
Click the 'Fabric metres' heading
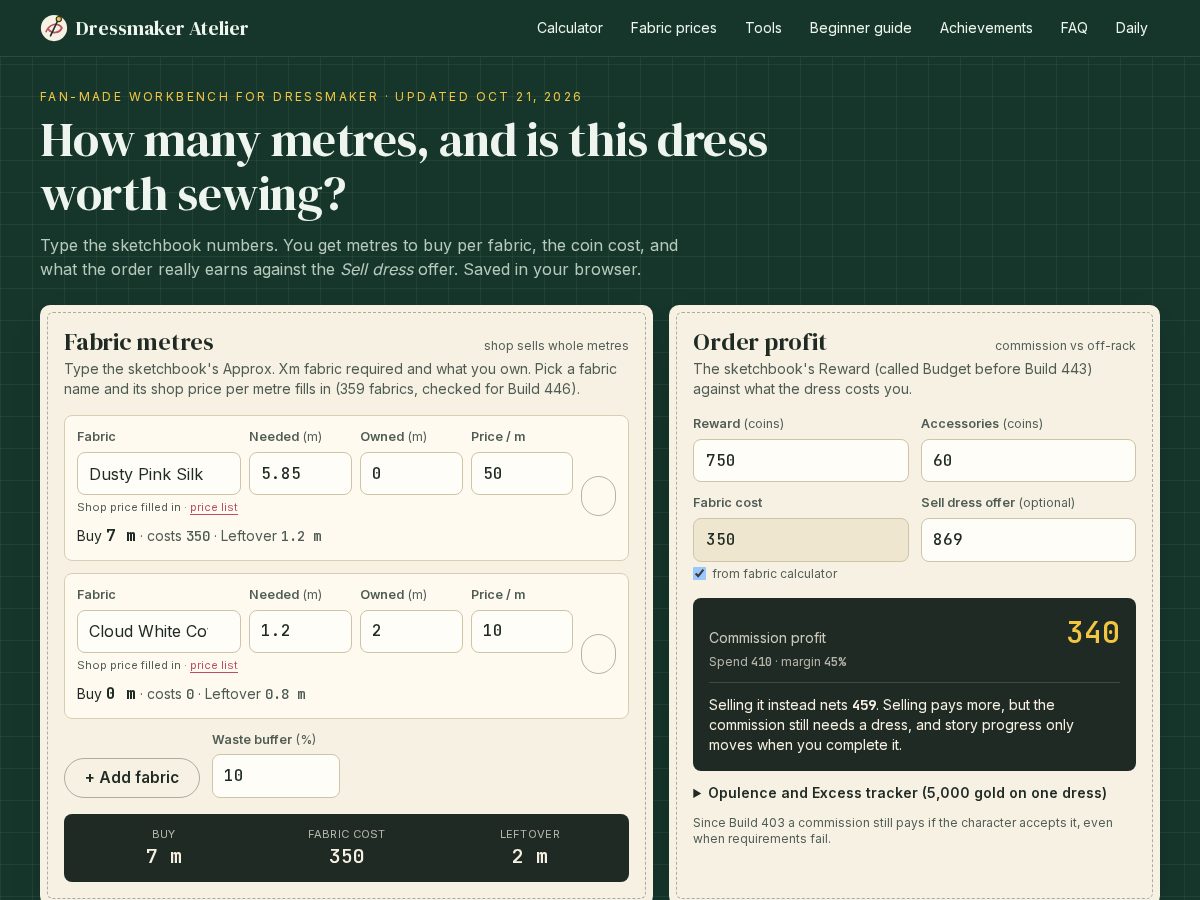click(139, 343)
